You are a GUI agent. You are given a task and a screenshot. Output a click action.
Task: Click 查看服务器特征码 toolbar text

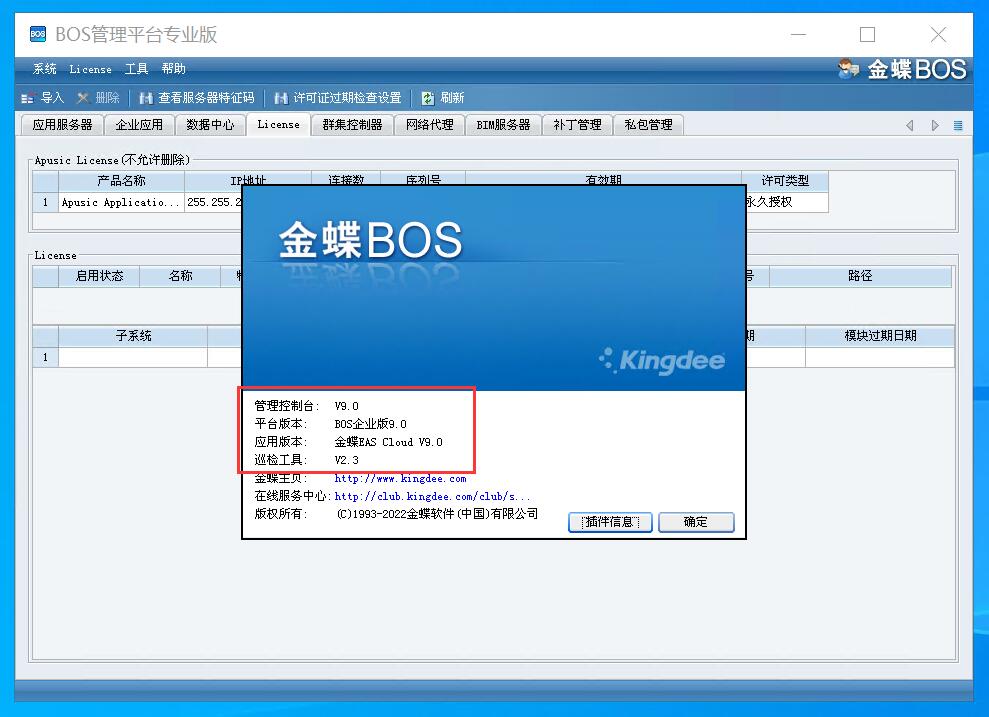(206, 98)
